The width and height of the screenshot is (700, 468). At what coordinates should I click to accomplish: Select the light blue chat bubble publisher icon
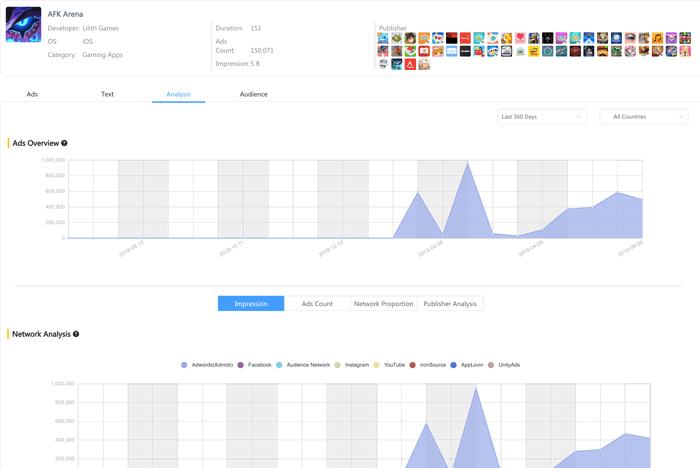click(451, 51)
